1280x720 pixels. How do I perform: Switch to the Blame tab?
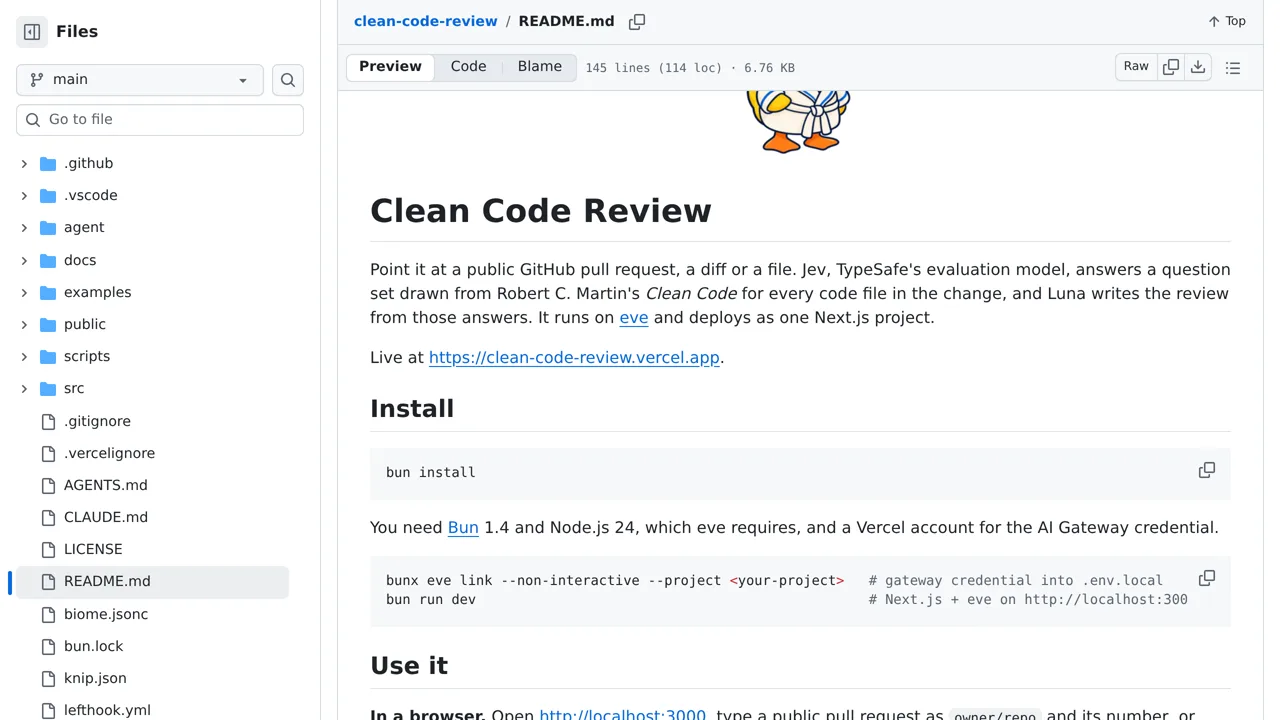pos(540,67)
